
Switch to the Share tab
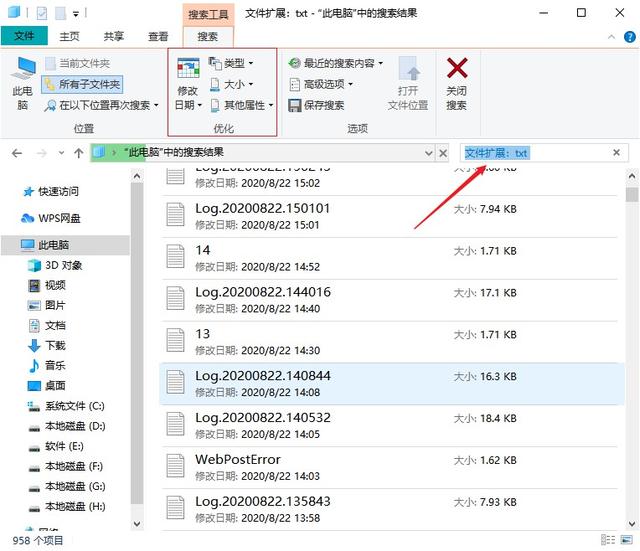(x=113, y=36)
